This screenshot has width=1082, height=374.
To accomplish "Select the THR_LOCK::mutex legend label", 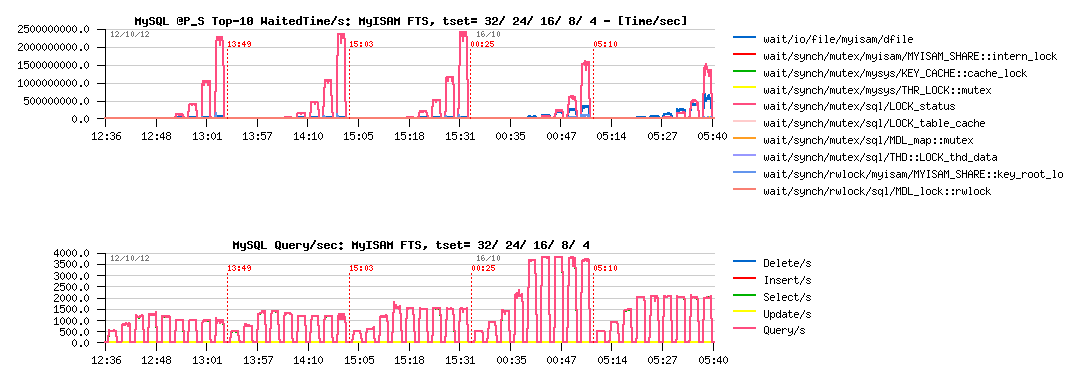I will pos(878,90).
